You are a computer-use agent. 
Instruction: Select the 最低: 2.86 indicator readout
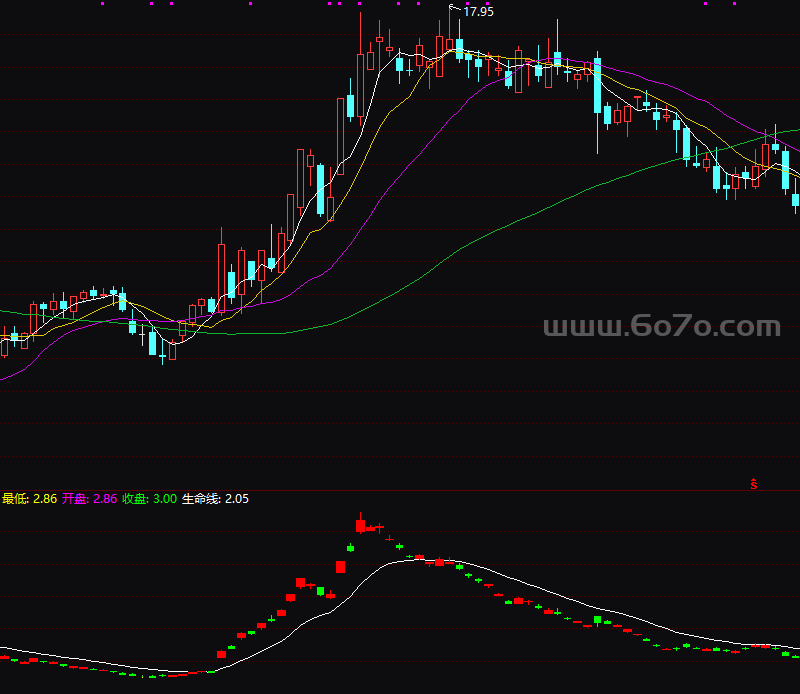click(x=30, y=499)
